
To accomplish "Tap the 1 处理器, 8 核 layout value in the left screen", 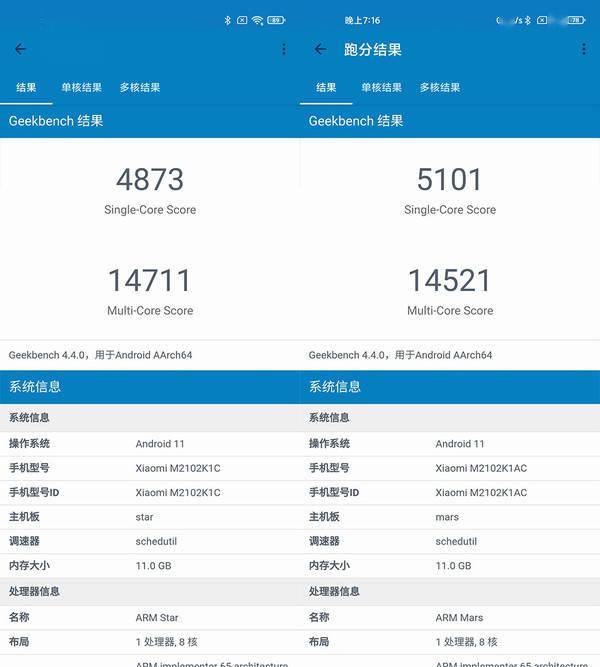I will pyautogui.click(x=167, y=642).
